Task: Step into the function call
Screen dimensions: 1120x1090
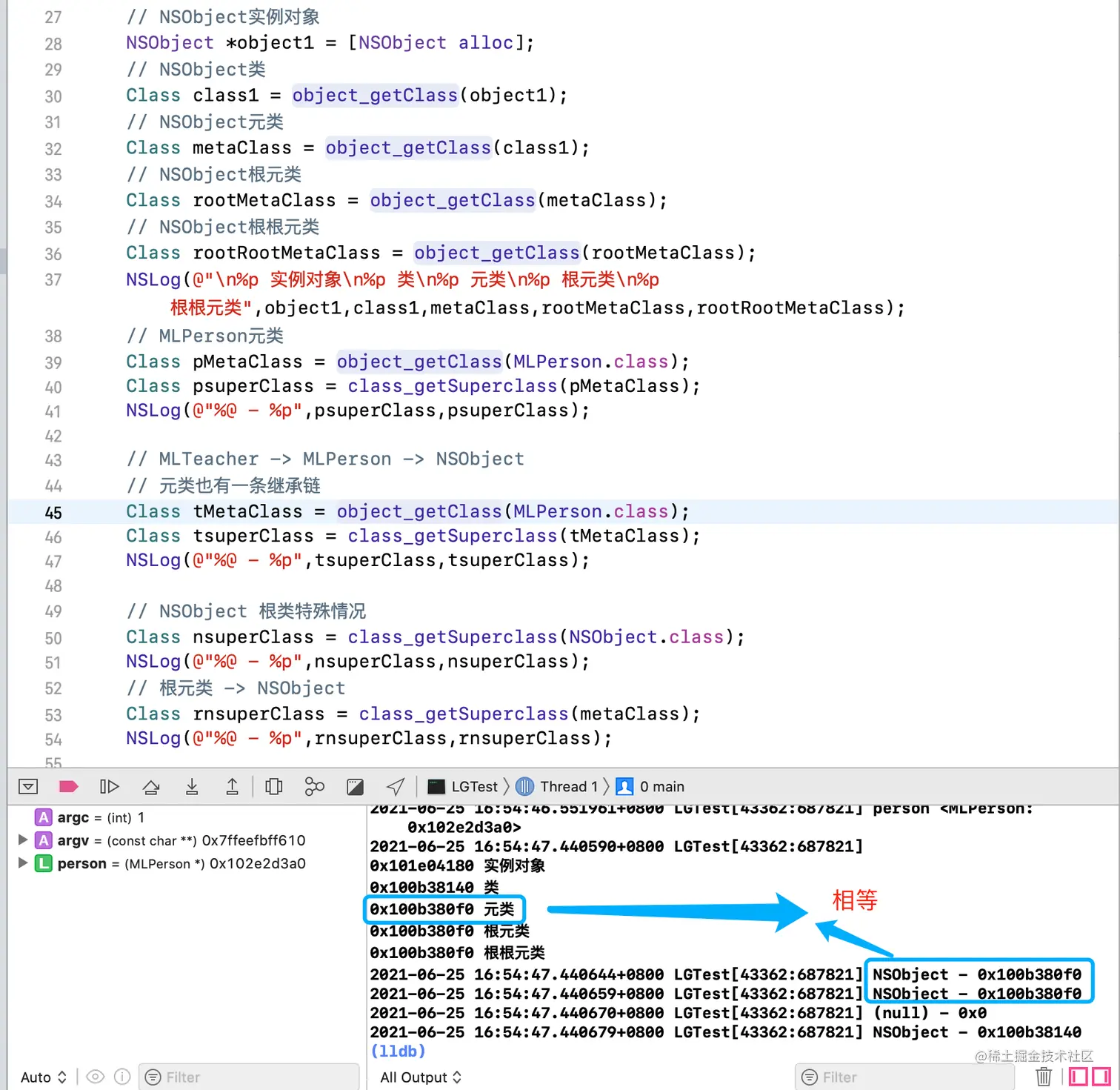Action: coord(192,786)
